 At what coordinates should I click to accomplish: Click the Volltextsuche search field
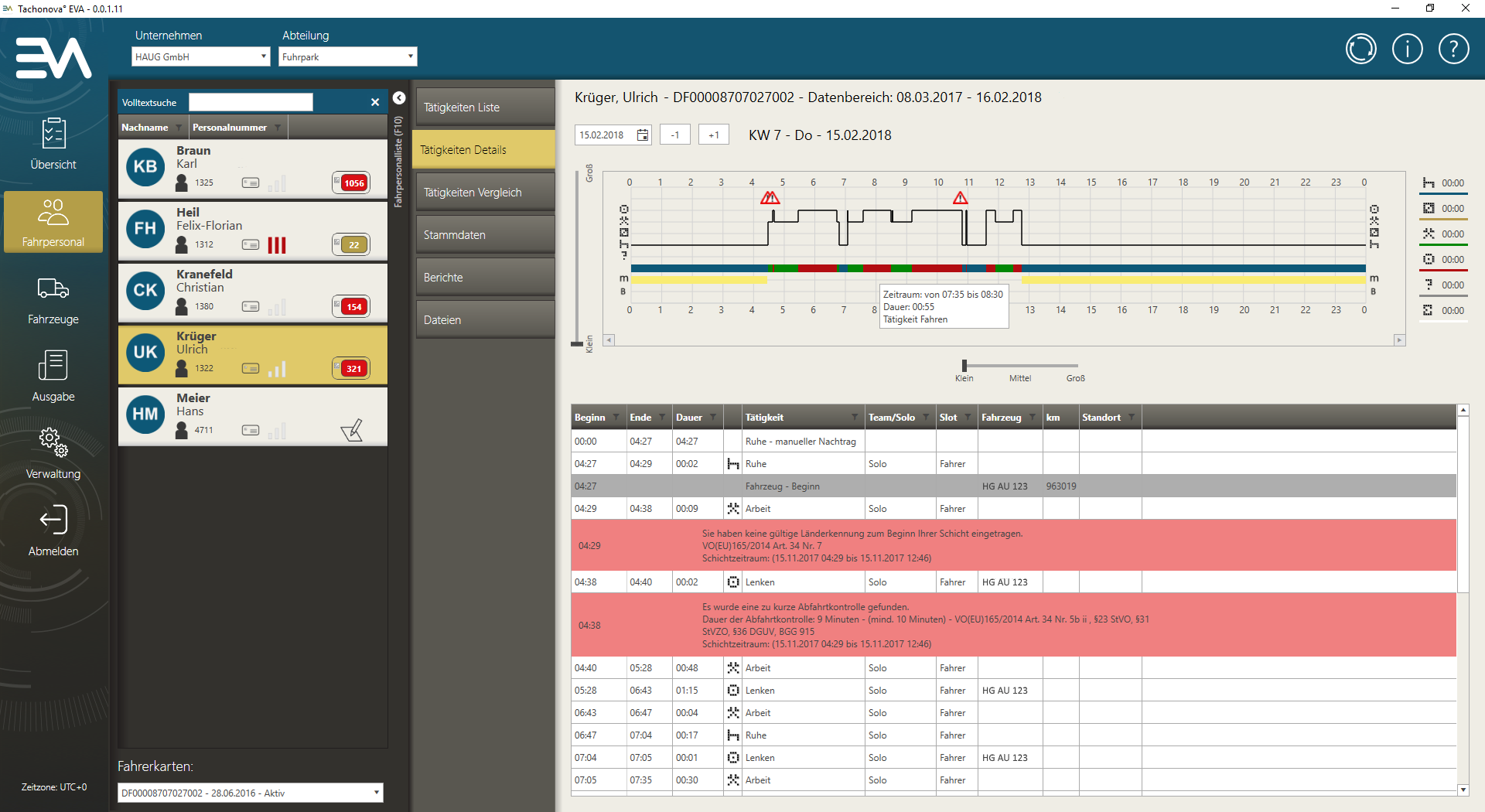click(x=251, y=102)
